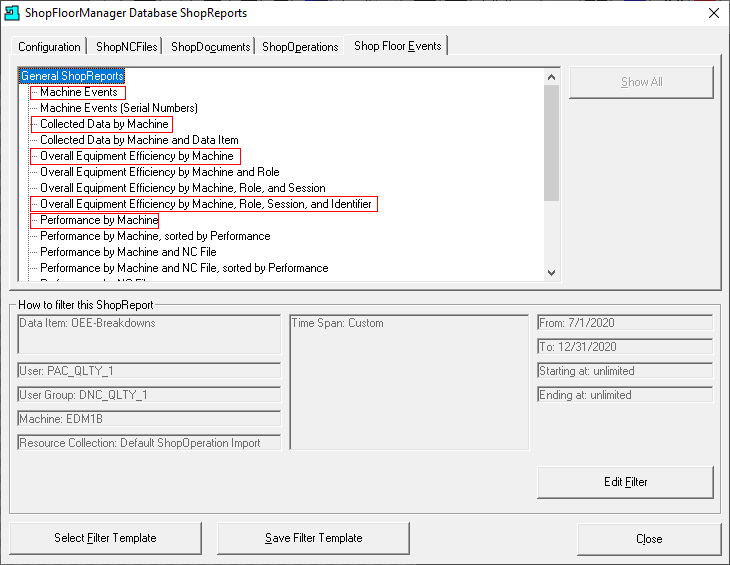730x565 pixels.
Task: Click the Time Span: Custom box
Action: point(409,382)
